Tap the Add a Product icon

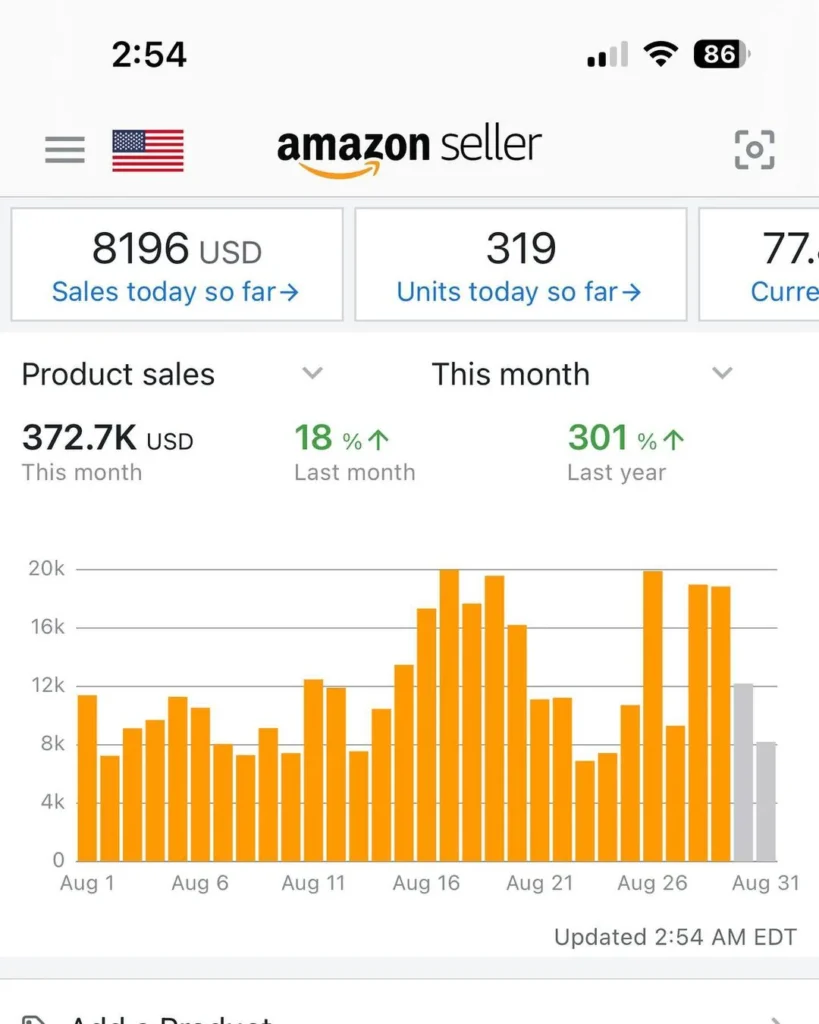point(34,1017)
